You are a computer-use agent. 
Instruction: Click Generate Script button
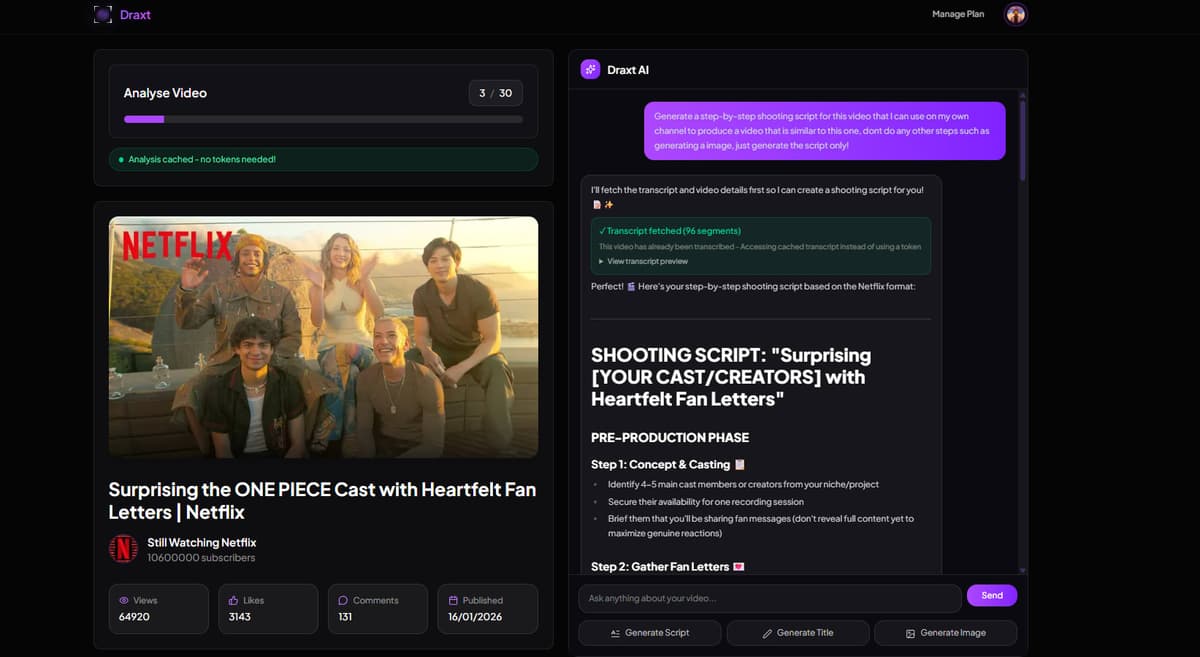click(x=649, y=633)
